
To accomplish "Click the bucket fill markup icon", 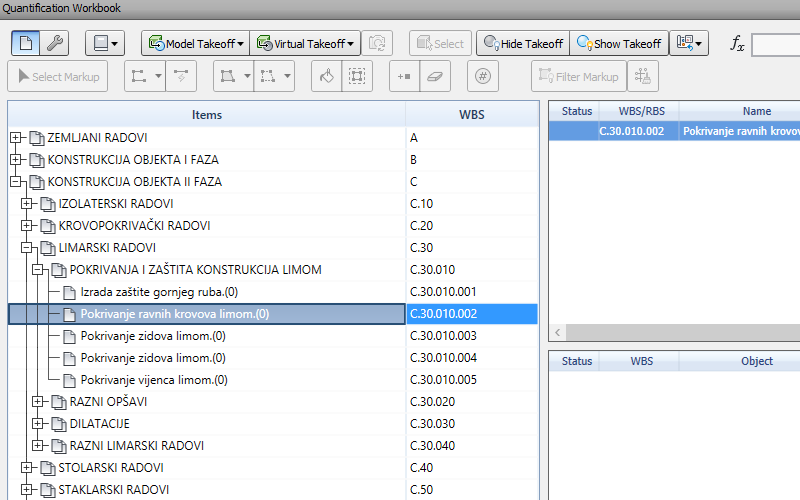I will pos(325,76).
